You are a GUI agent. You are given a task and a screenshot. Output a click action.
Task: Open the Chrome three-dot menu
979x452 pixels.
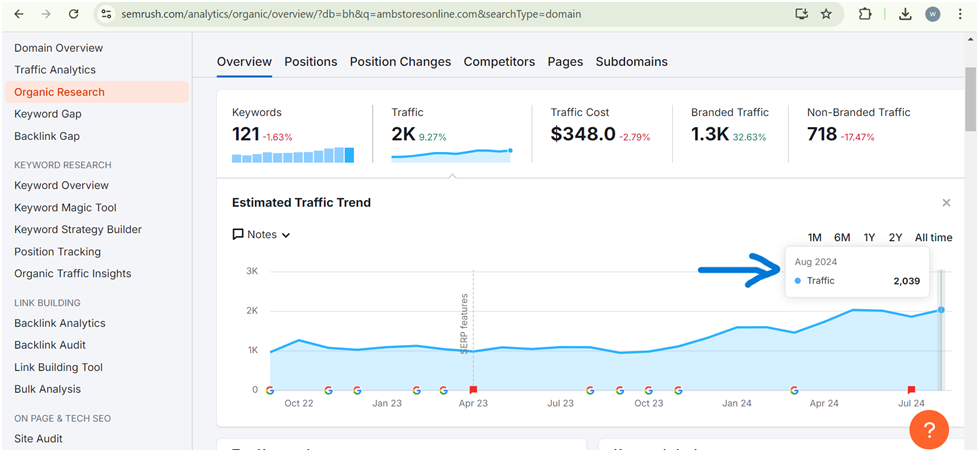tap(960, 14)
